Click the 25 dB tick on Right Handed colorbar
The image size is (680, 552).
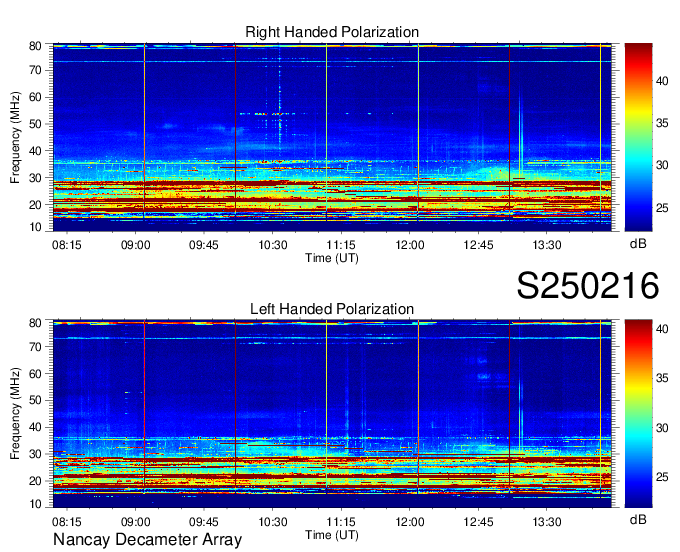662,208
